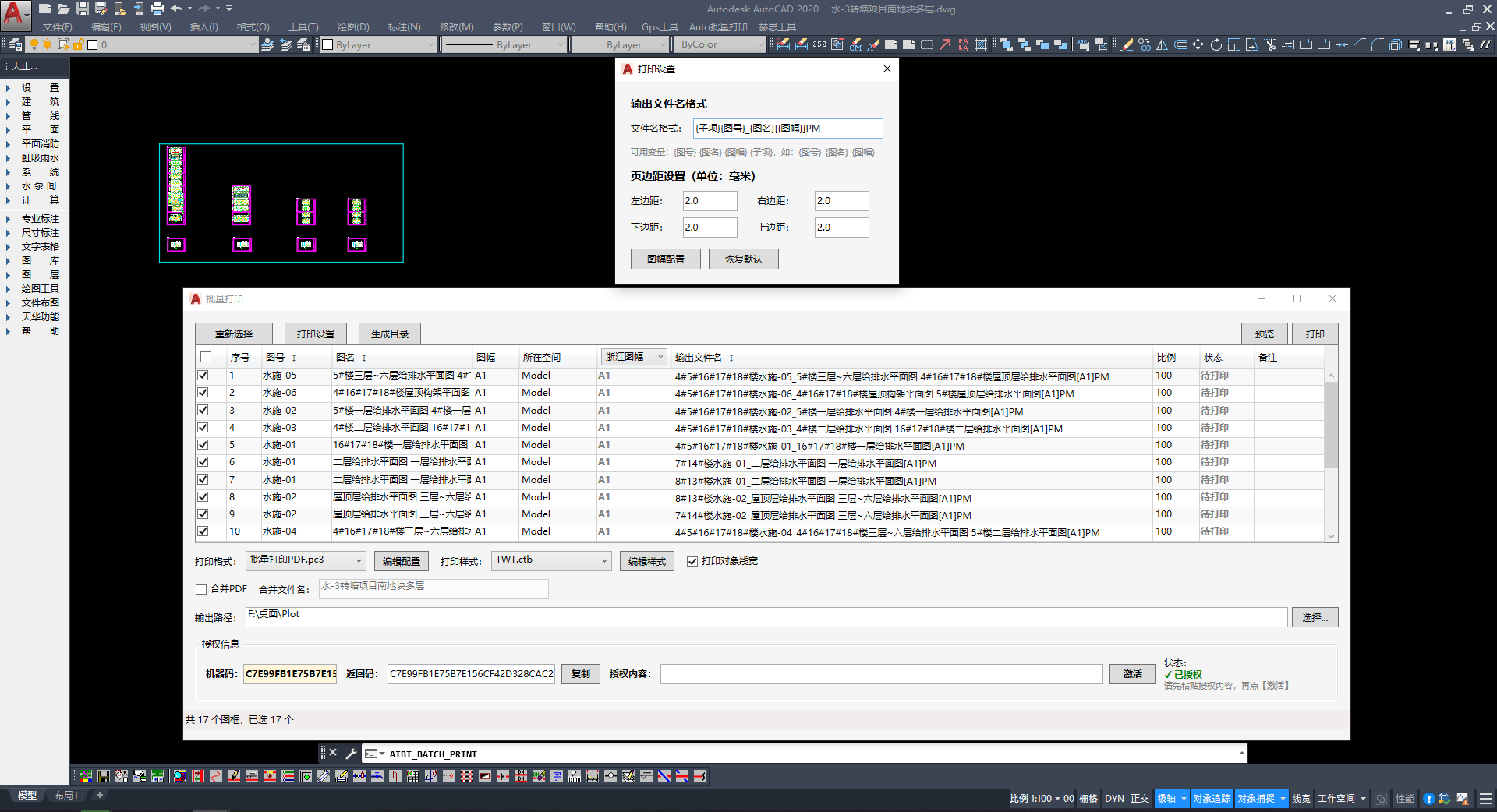Enable the 合并PDF checkbox
The image size is (1497, 812).
coord(201,589)
